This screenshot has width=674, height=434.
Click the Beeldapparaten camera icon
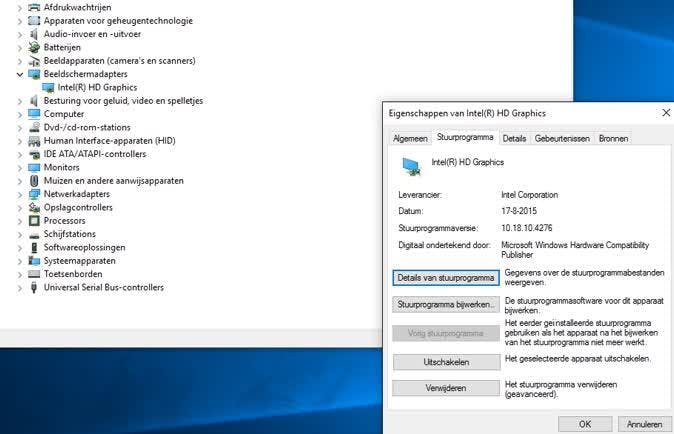pyautogui.click(x=34, y=61)
